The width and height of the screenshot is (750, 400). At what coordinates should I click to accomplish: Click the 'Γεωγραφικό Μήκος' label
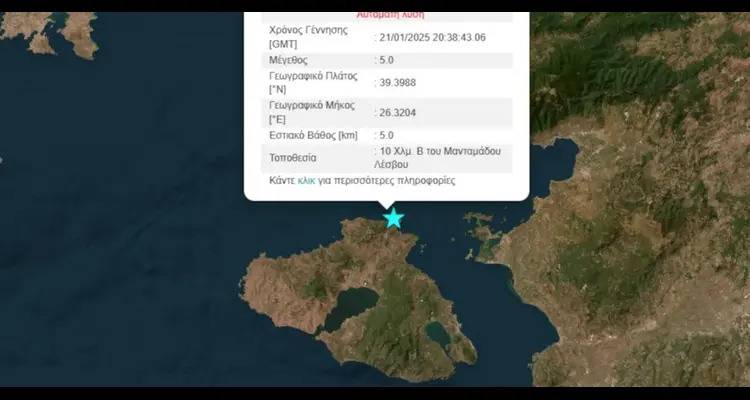tap(314, 105)
